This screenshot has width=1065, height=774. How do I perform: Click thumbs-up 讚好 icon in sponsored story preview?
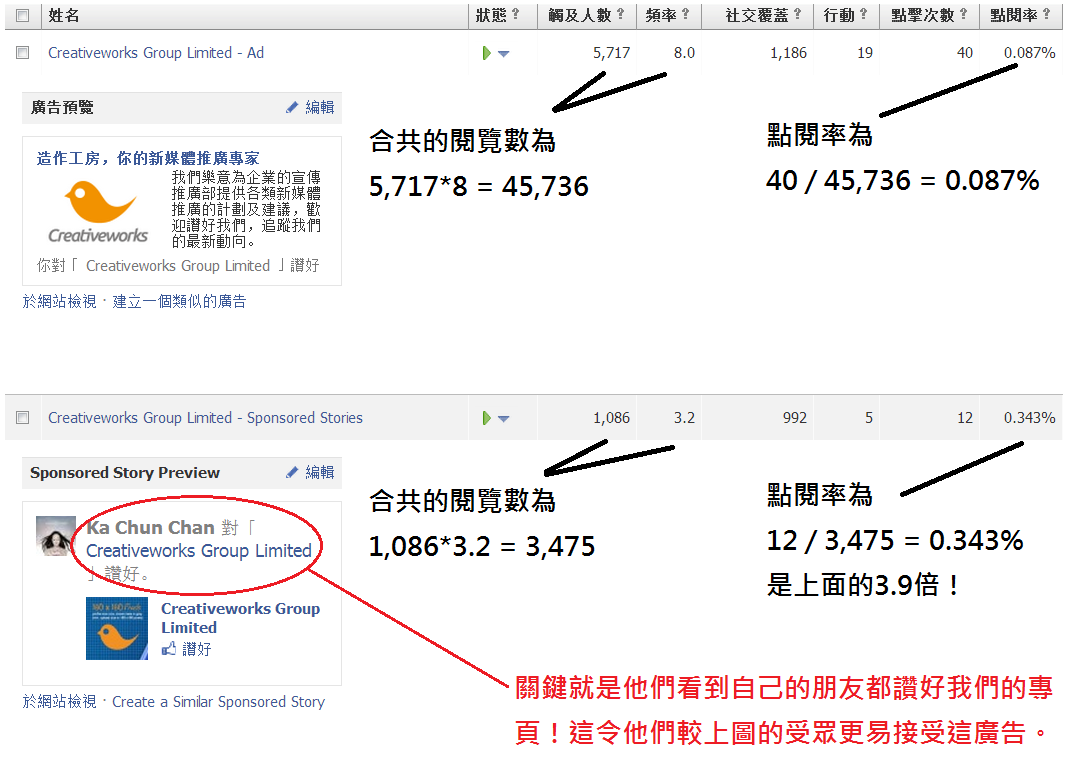pyautogui.click(x=169, y=650)
